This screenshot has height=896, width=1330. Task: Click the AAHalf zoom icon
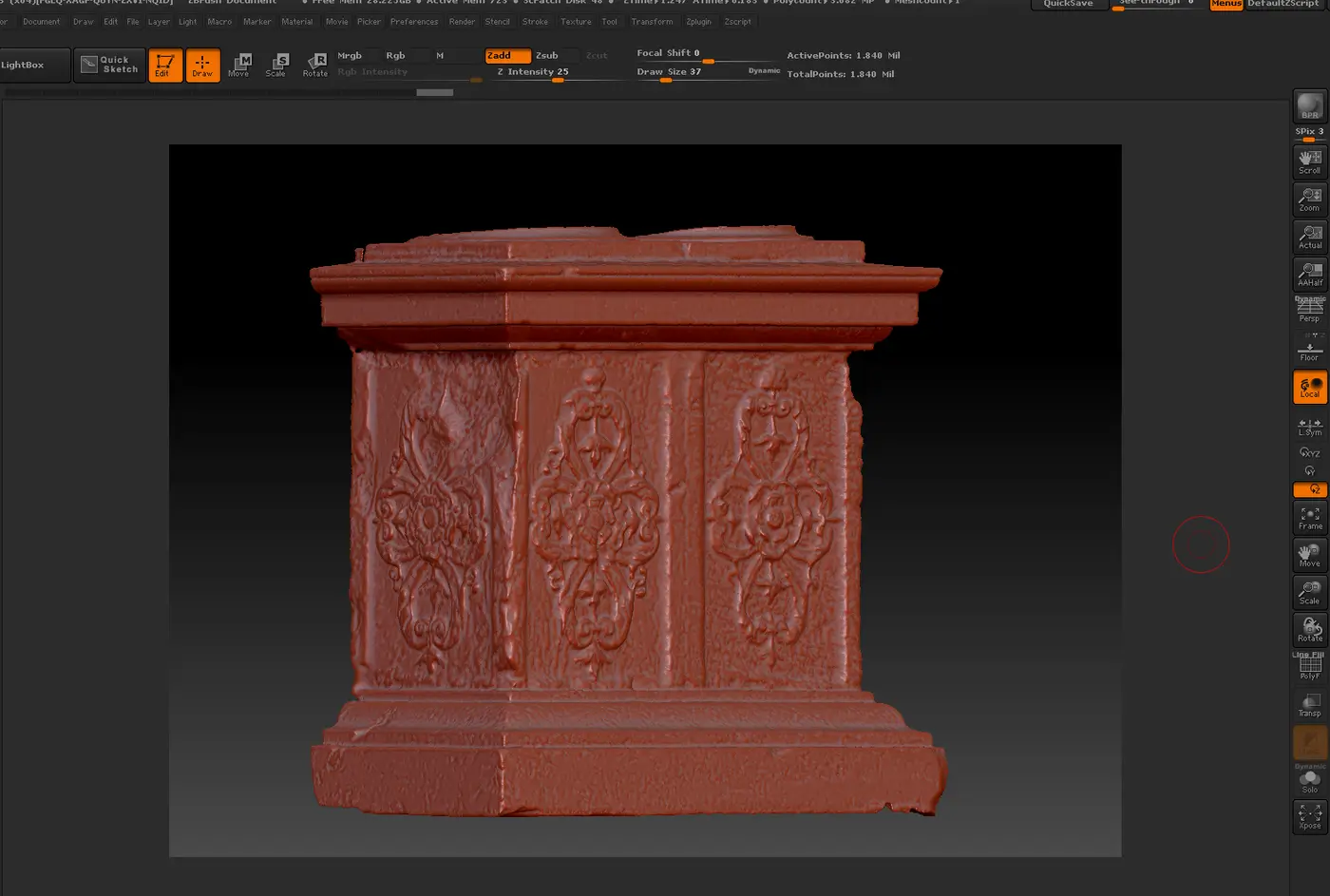click(1310, 274)
